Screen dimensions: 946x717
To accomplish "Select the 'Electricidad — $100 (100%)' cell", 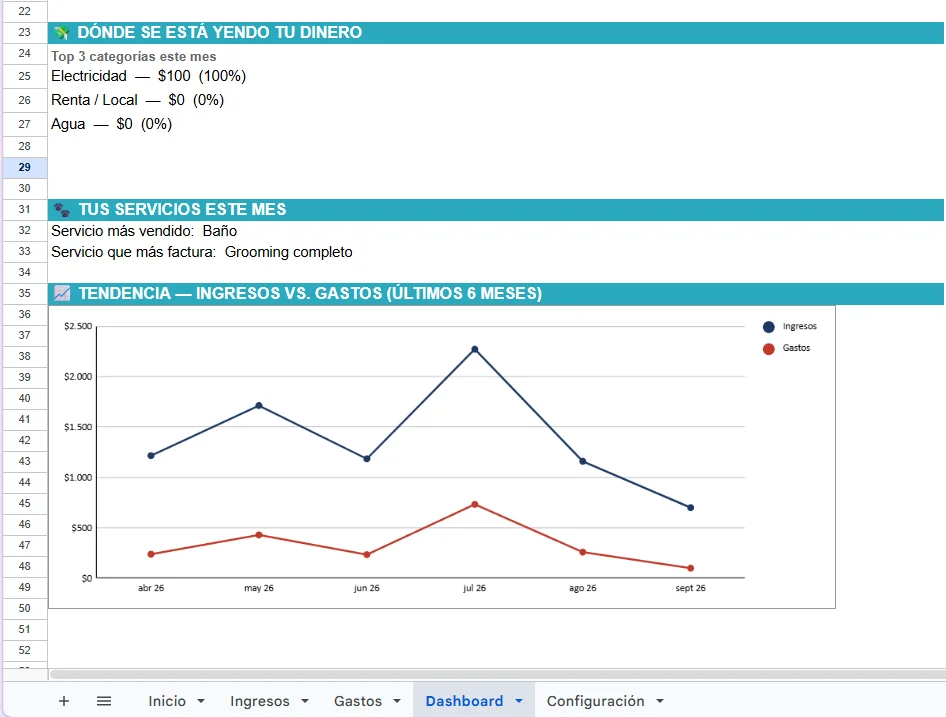I will point(148,76).
